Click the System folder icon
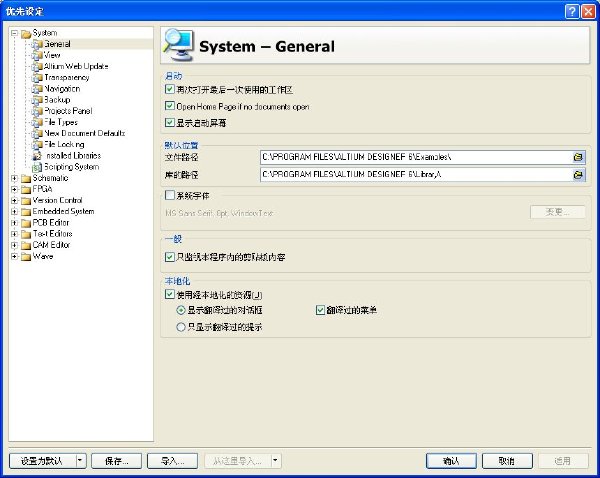This screenshot has width=600, height=478. [26, 34]
